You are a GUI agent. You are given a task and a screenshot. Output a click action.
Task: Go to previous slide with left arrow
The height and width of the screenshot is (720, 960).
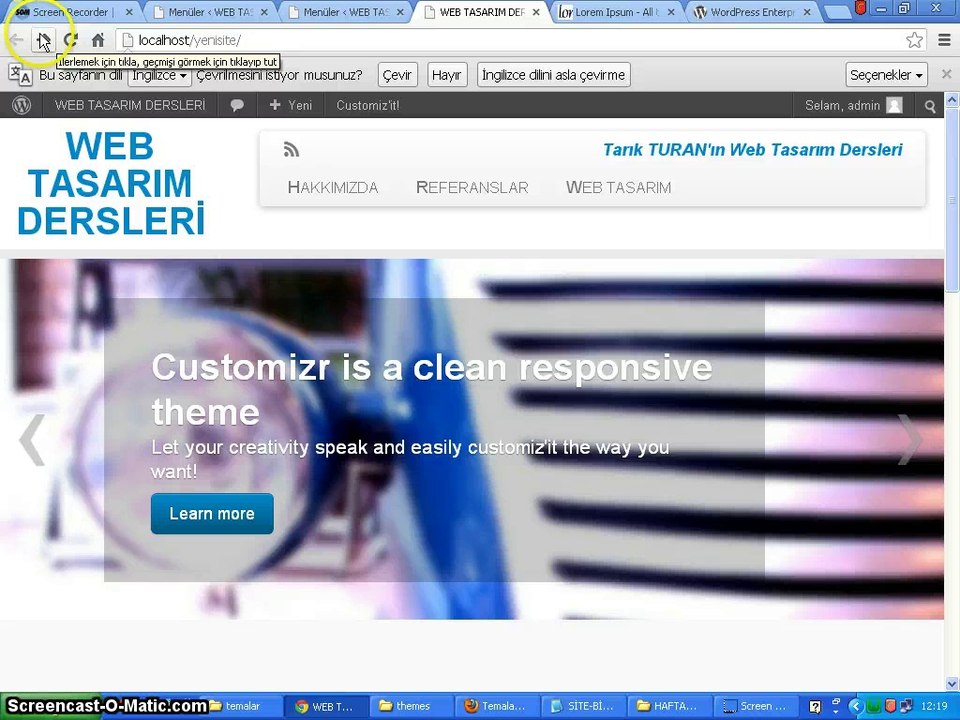(32, 440)
